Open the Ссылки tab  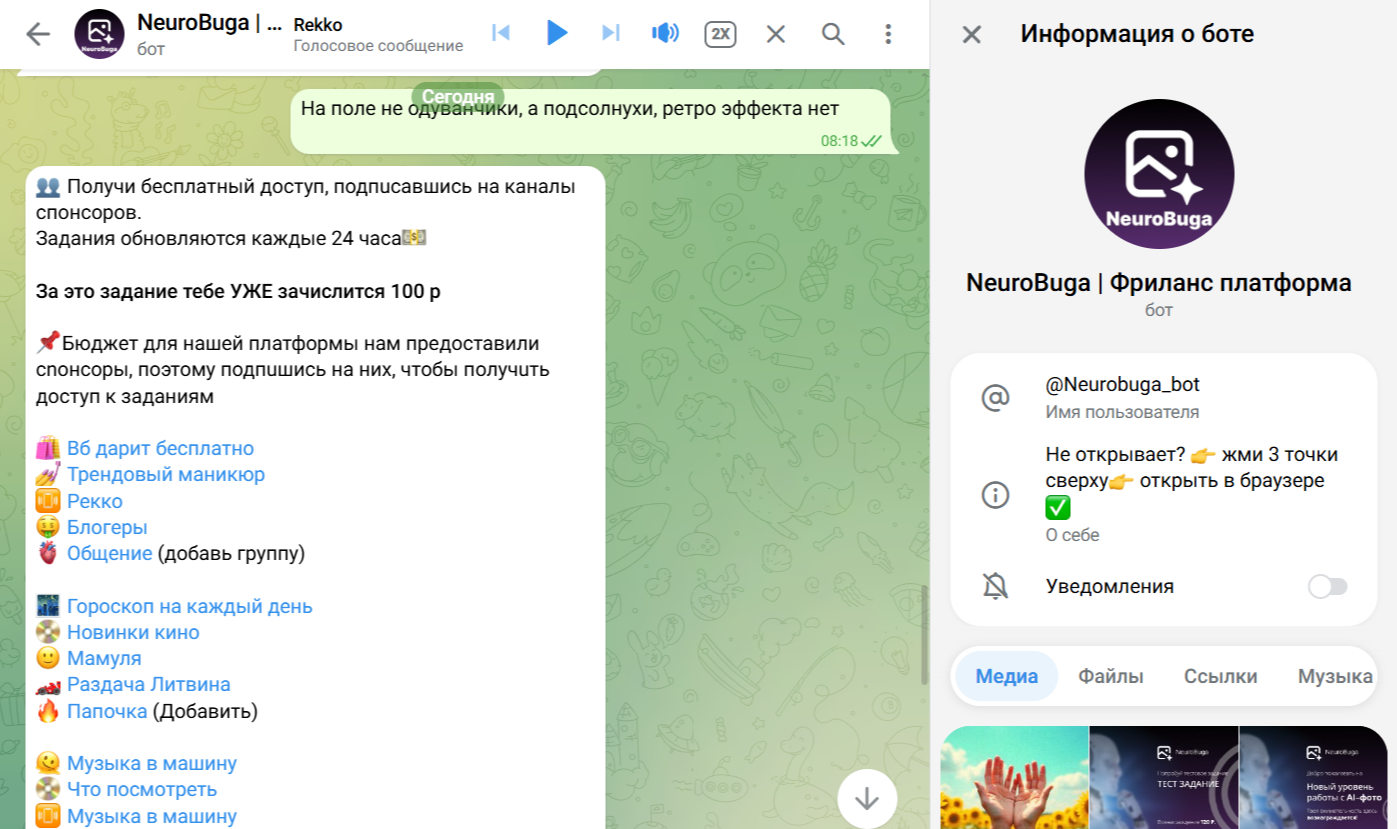pos(1221,676)
